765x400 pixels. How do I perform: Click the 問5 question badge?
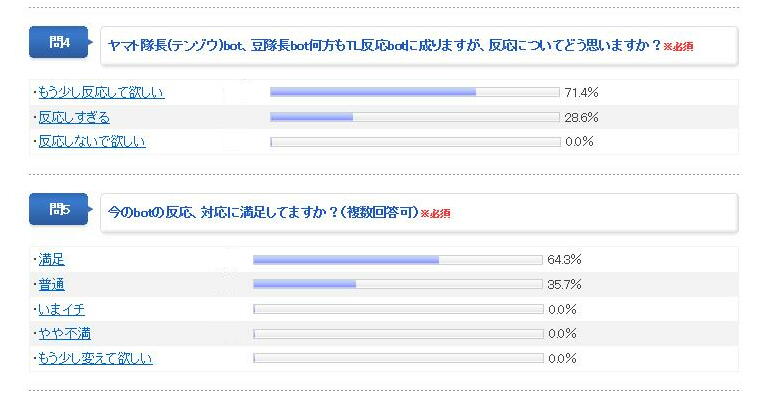[x=60, y=210]
